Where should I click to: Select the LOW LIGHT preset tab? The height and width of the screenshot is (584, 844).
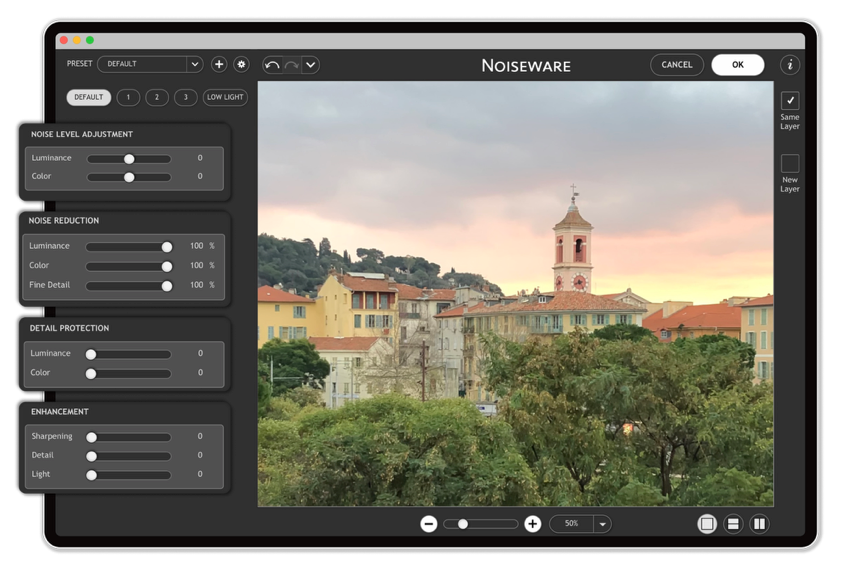click(x=225, y=97)
